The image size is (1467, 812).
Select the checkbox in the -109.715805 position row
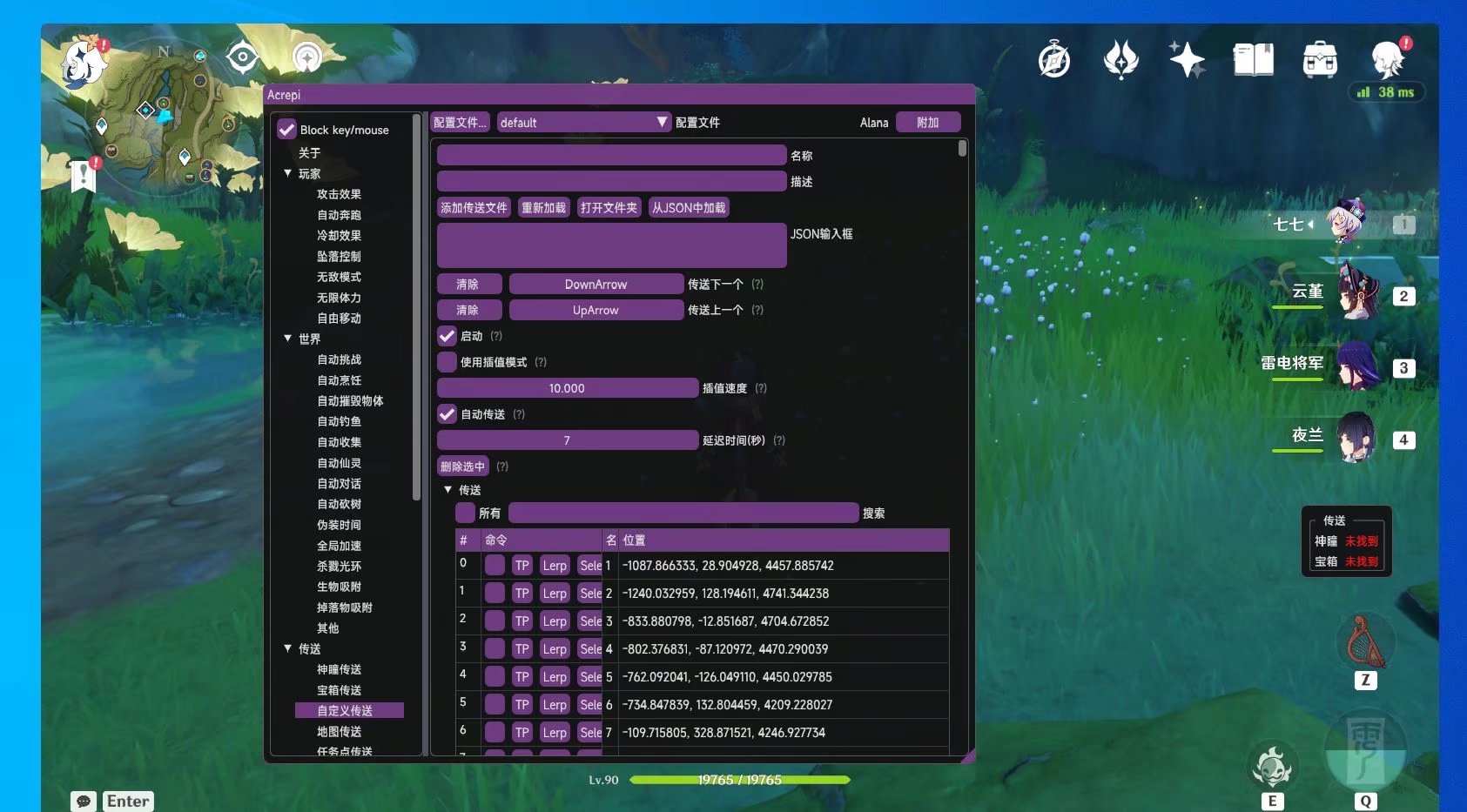[495, 733]
